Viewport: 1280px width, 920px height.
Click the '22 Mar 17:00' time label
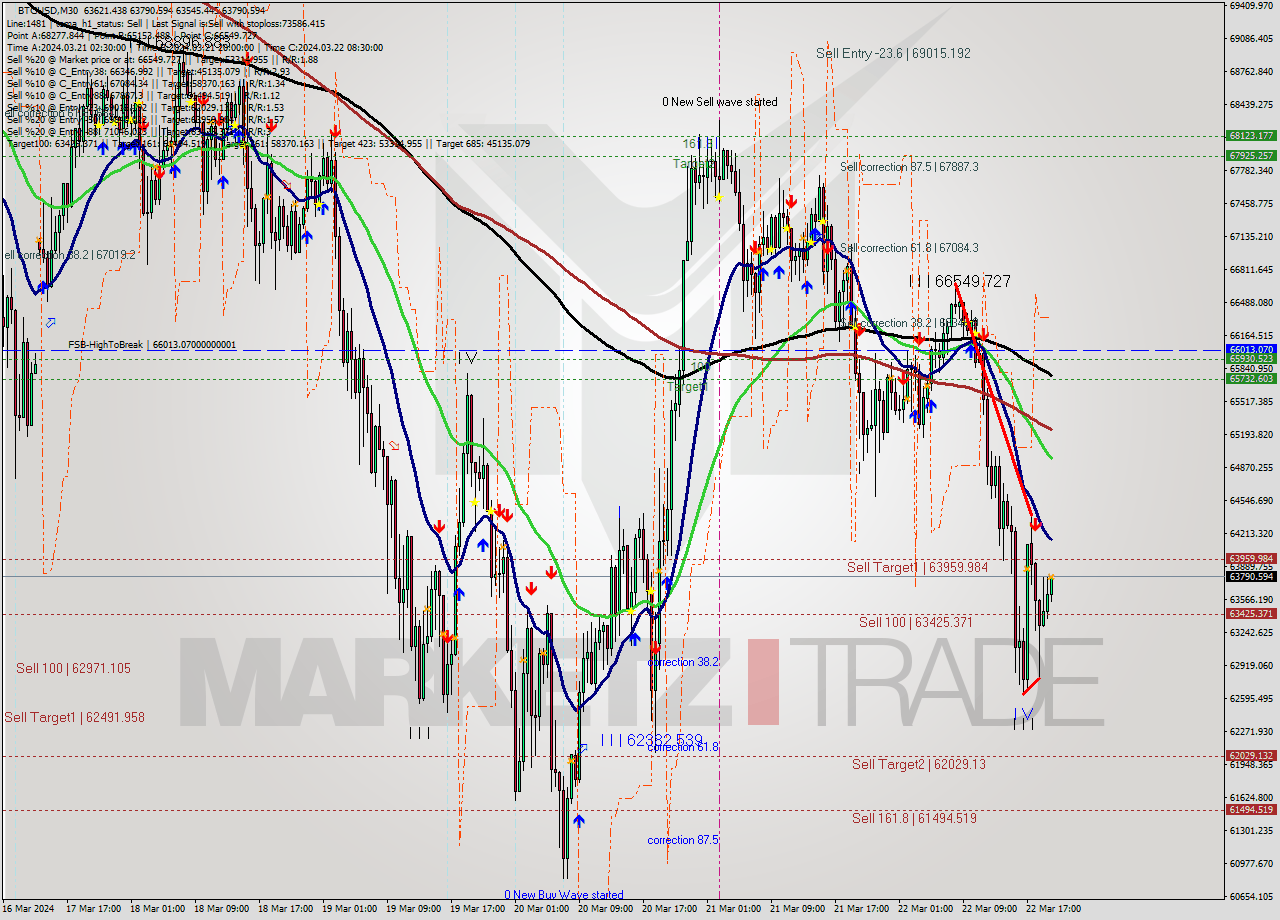[x=1052, y=909]
